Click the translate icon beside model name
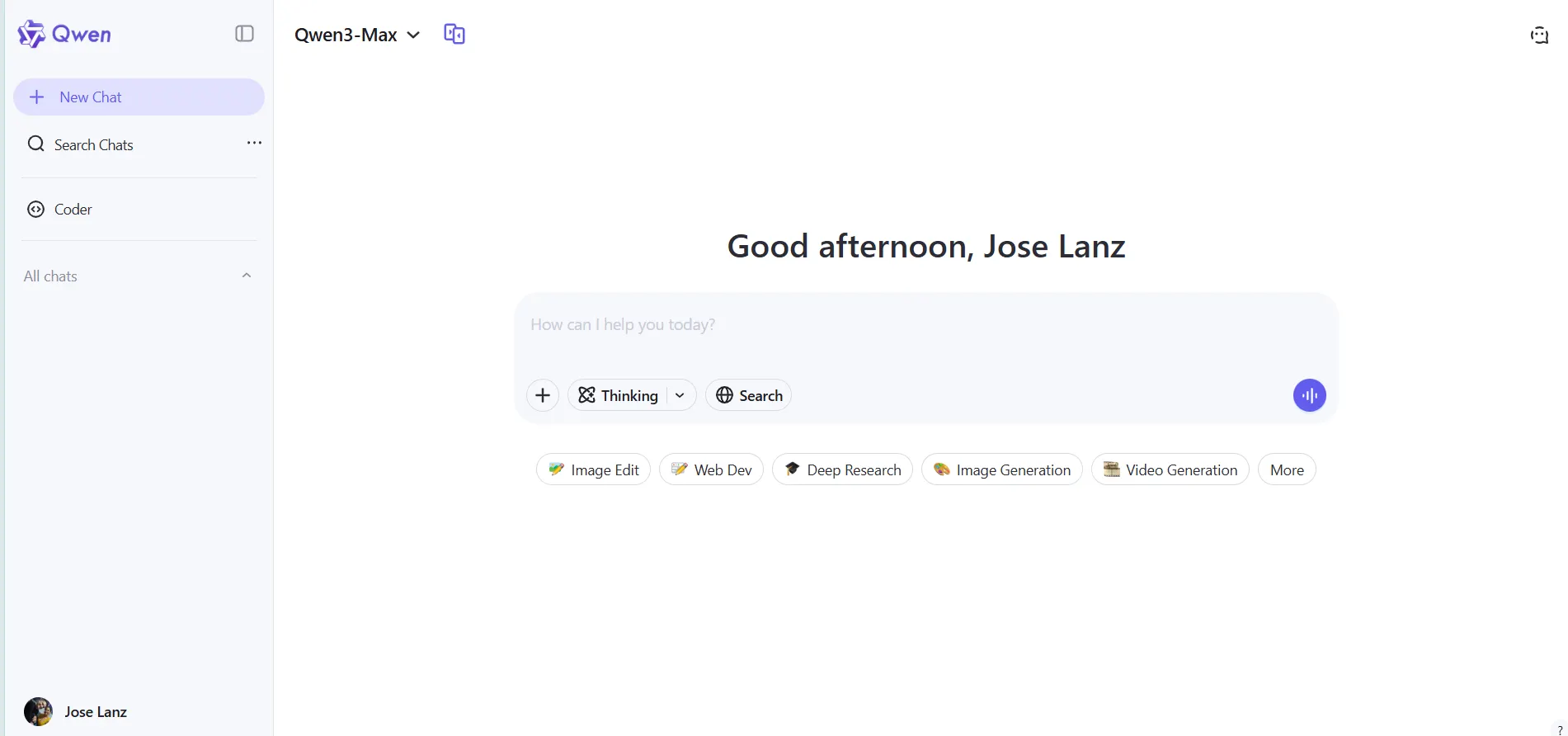 pos(454,34)
